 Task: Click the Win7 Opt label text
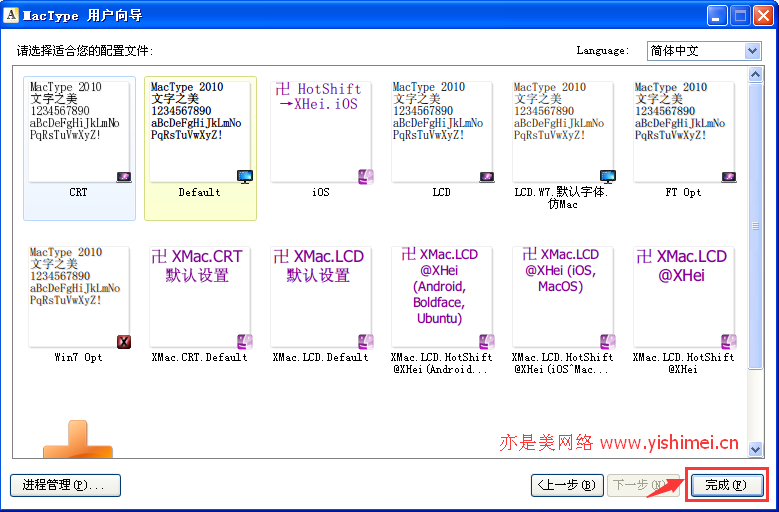point(79,358)
